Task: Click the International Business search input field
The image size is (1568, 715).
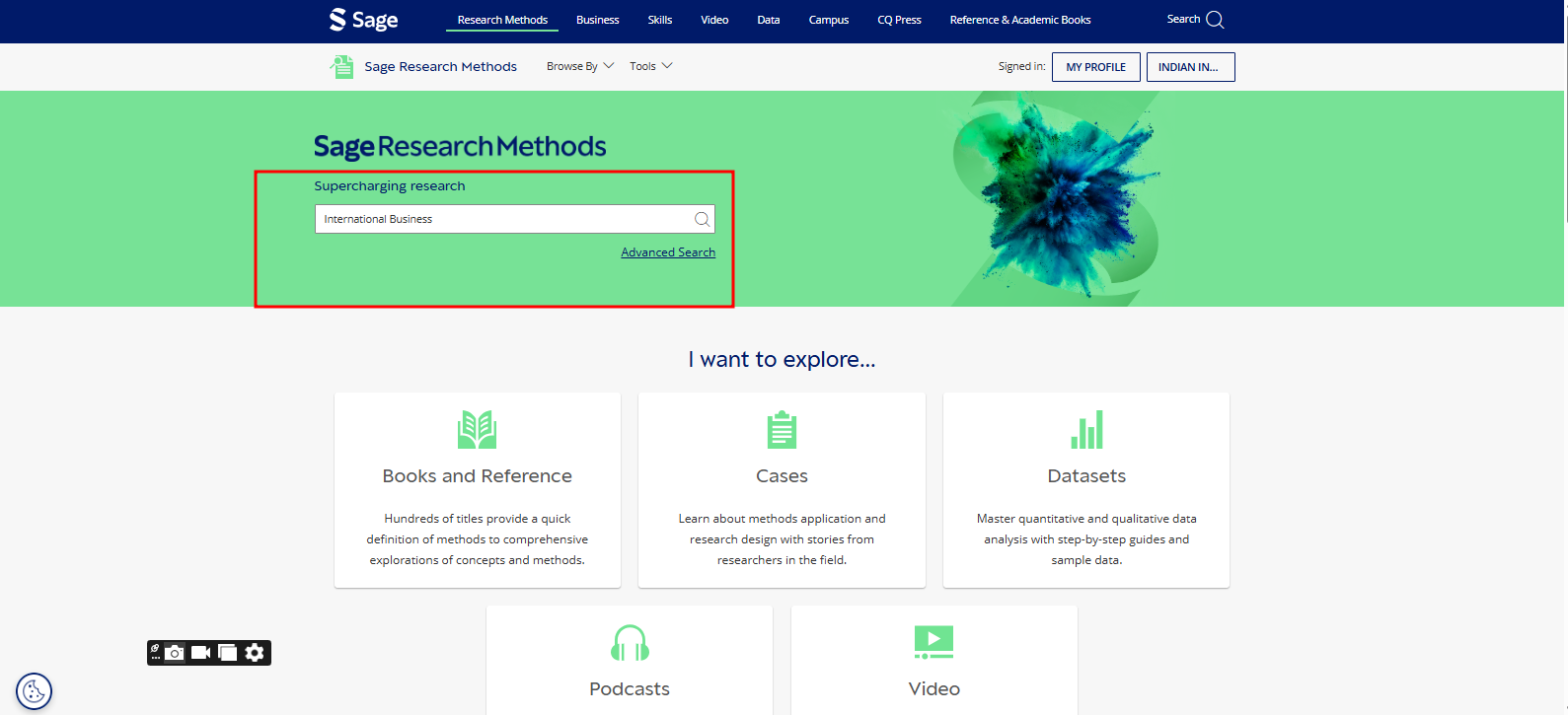Action: coord(503,219)
